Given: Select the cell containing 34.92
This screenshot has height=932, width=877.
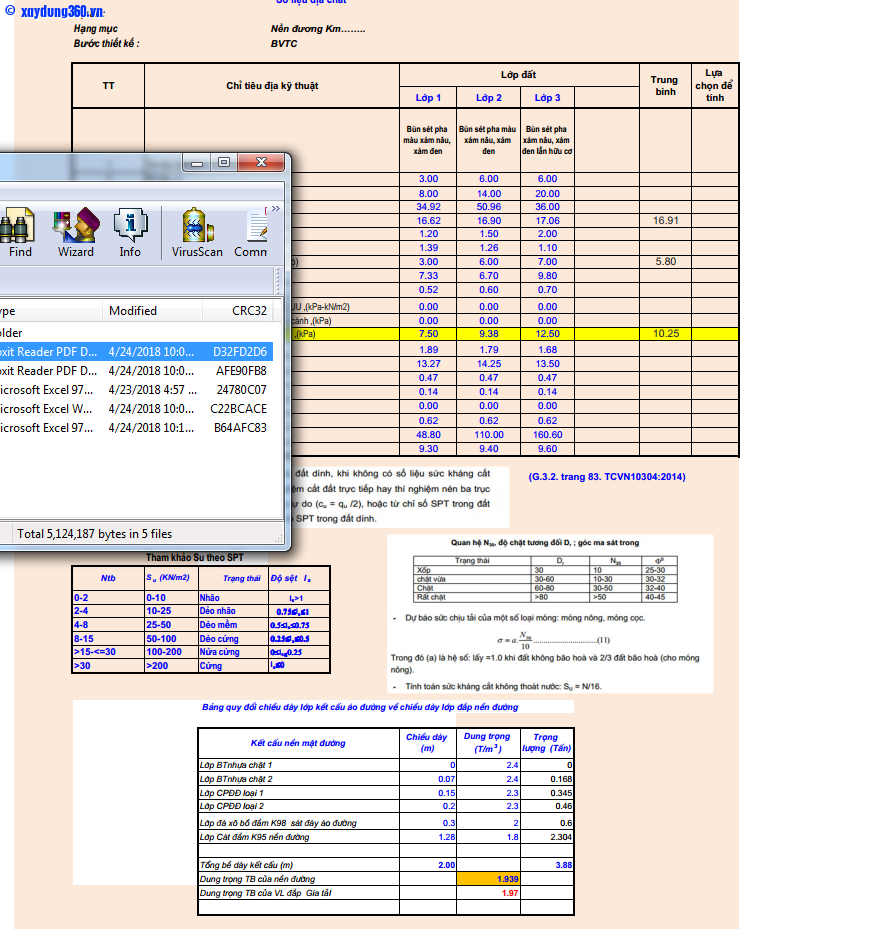Looking at the screenshot, I should pos(428,207).
